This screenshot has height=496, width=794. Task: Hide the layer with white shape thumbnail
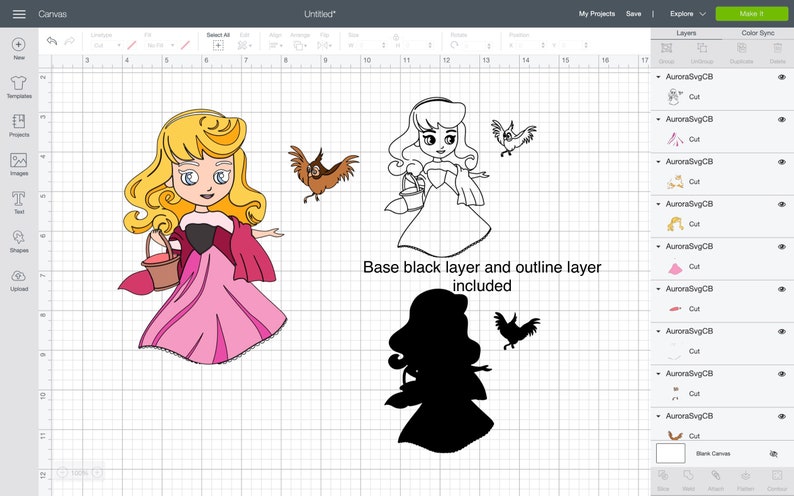pos(782,332)
